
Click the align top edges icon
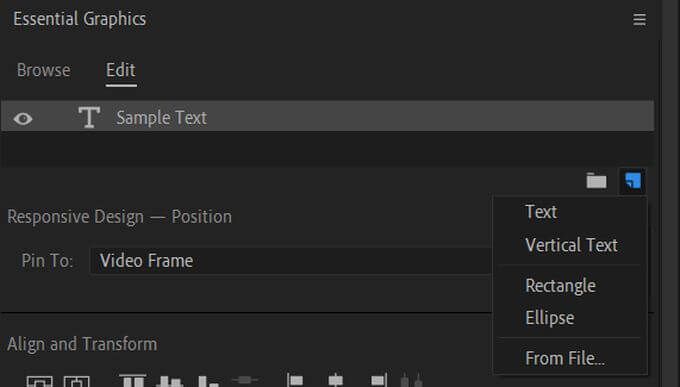point(133,380)
